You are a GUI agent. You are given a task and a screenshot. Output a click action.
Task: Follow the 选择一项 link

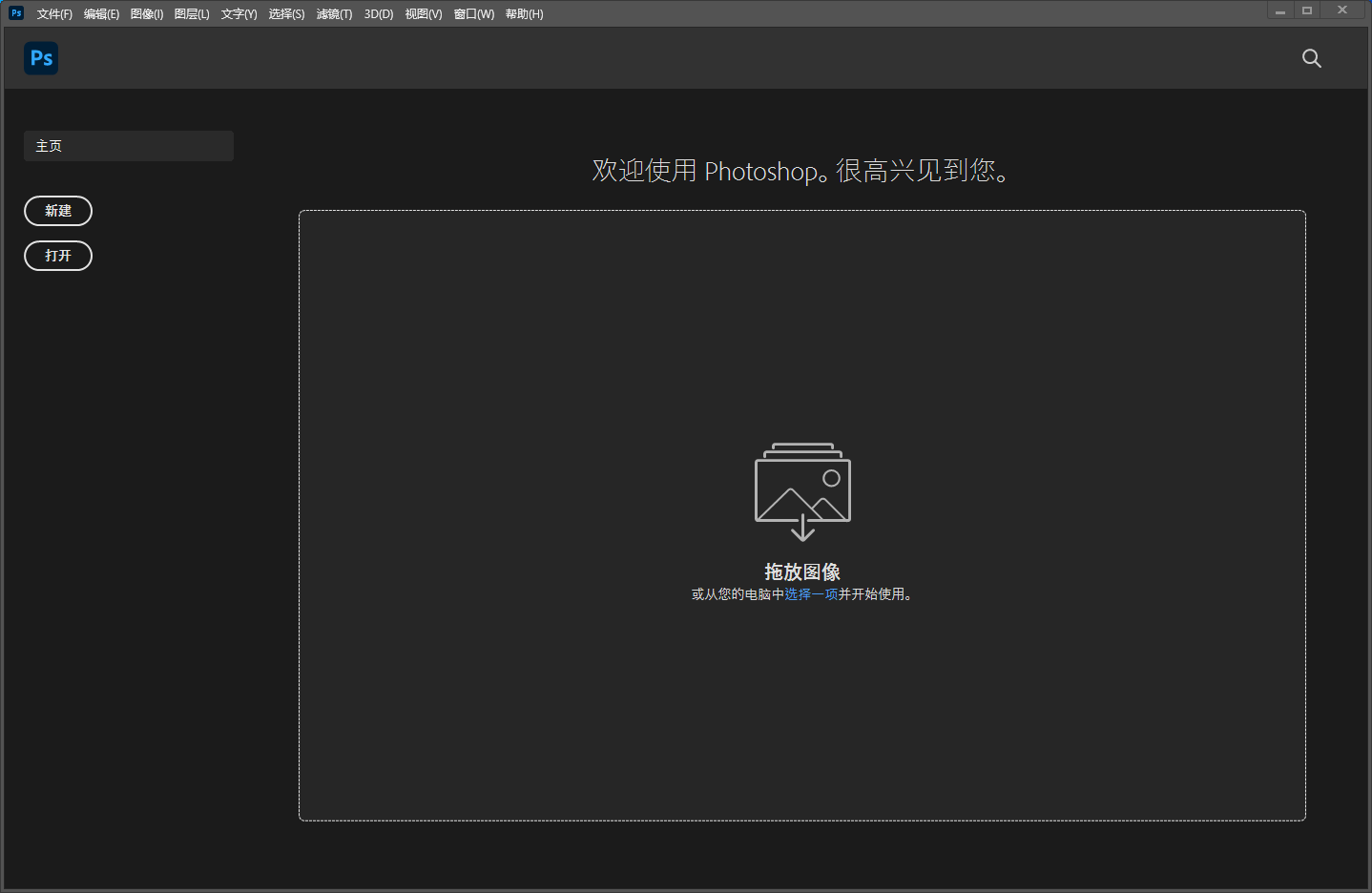(811, 594)
